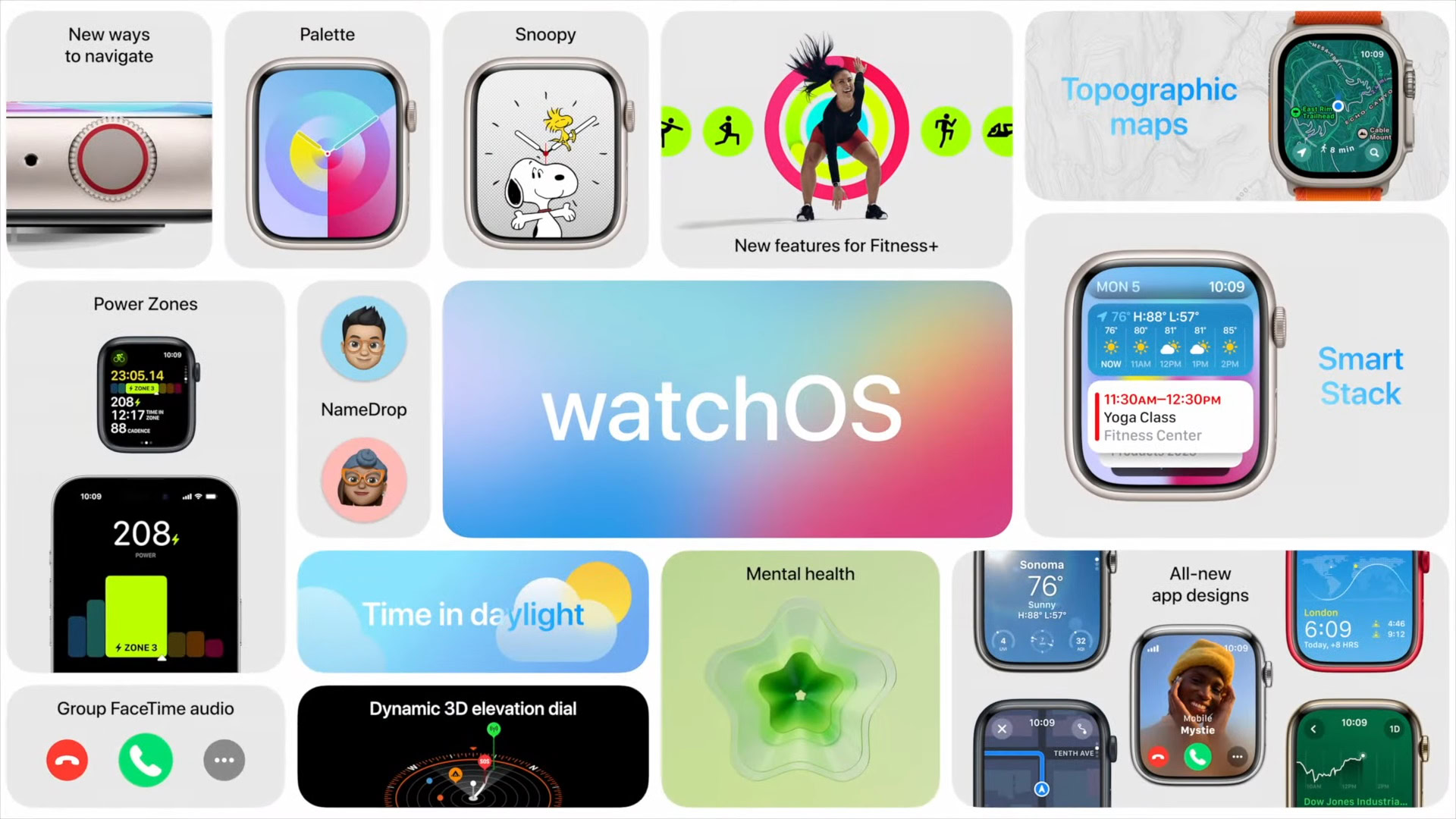1456x819 pixels.
Task: Toggle Time in Daylight feature
Action: tap(472, 611)
